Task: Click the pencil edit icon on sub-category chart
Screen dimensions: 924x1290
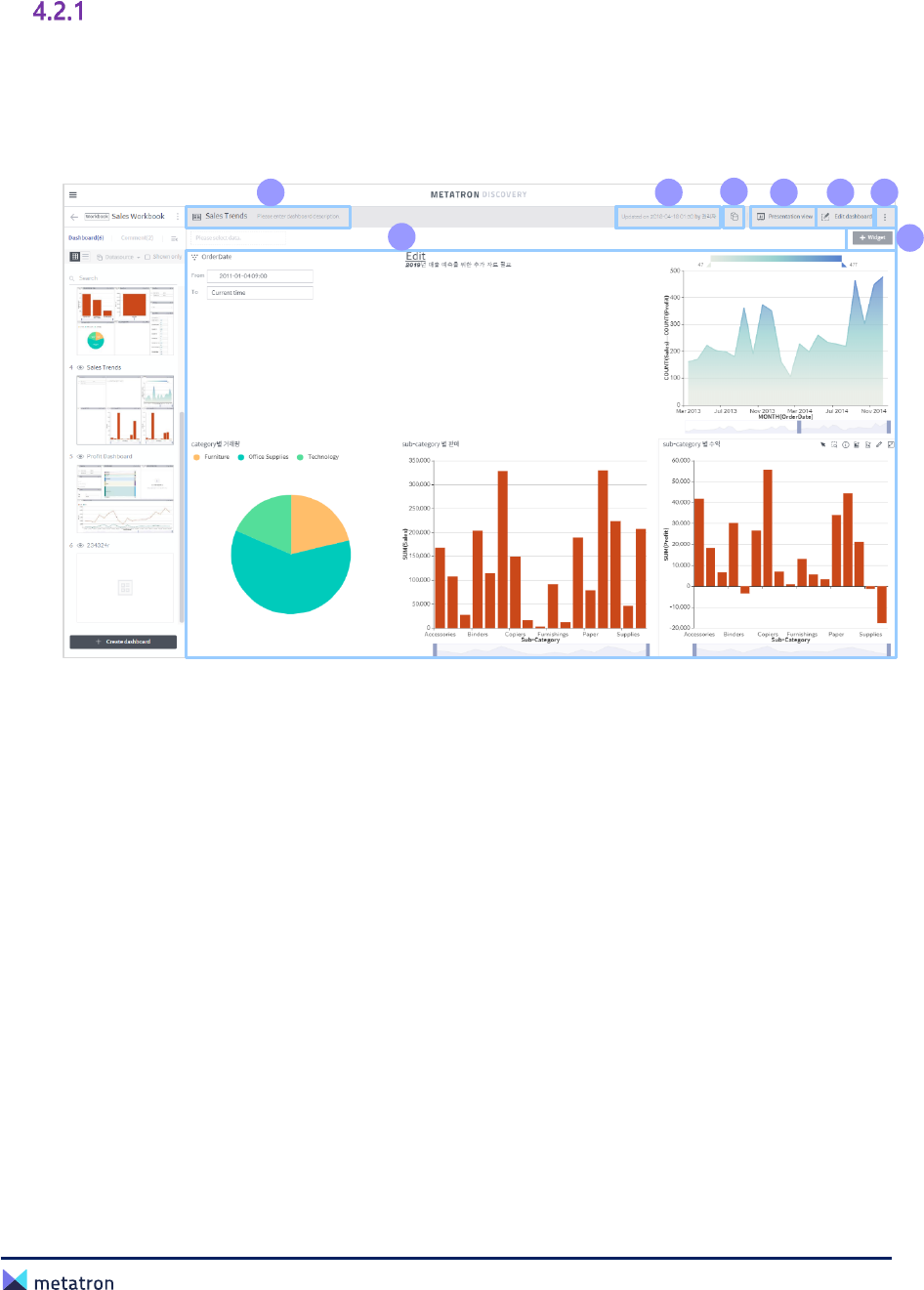Action: click(x=879, y=444)
